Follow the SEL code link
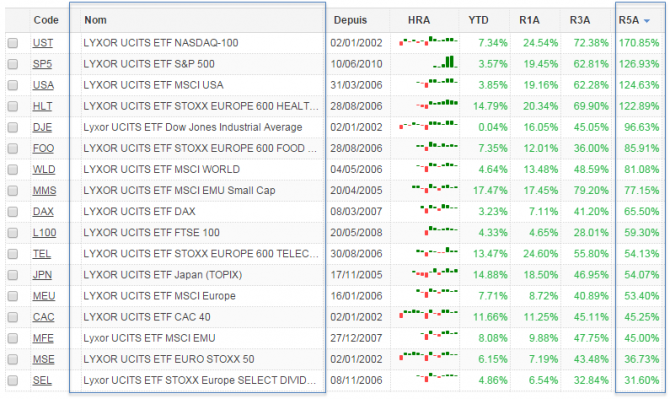Screen dimensions: 670x399 click(42, 380)
